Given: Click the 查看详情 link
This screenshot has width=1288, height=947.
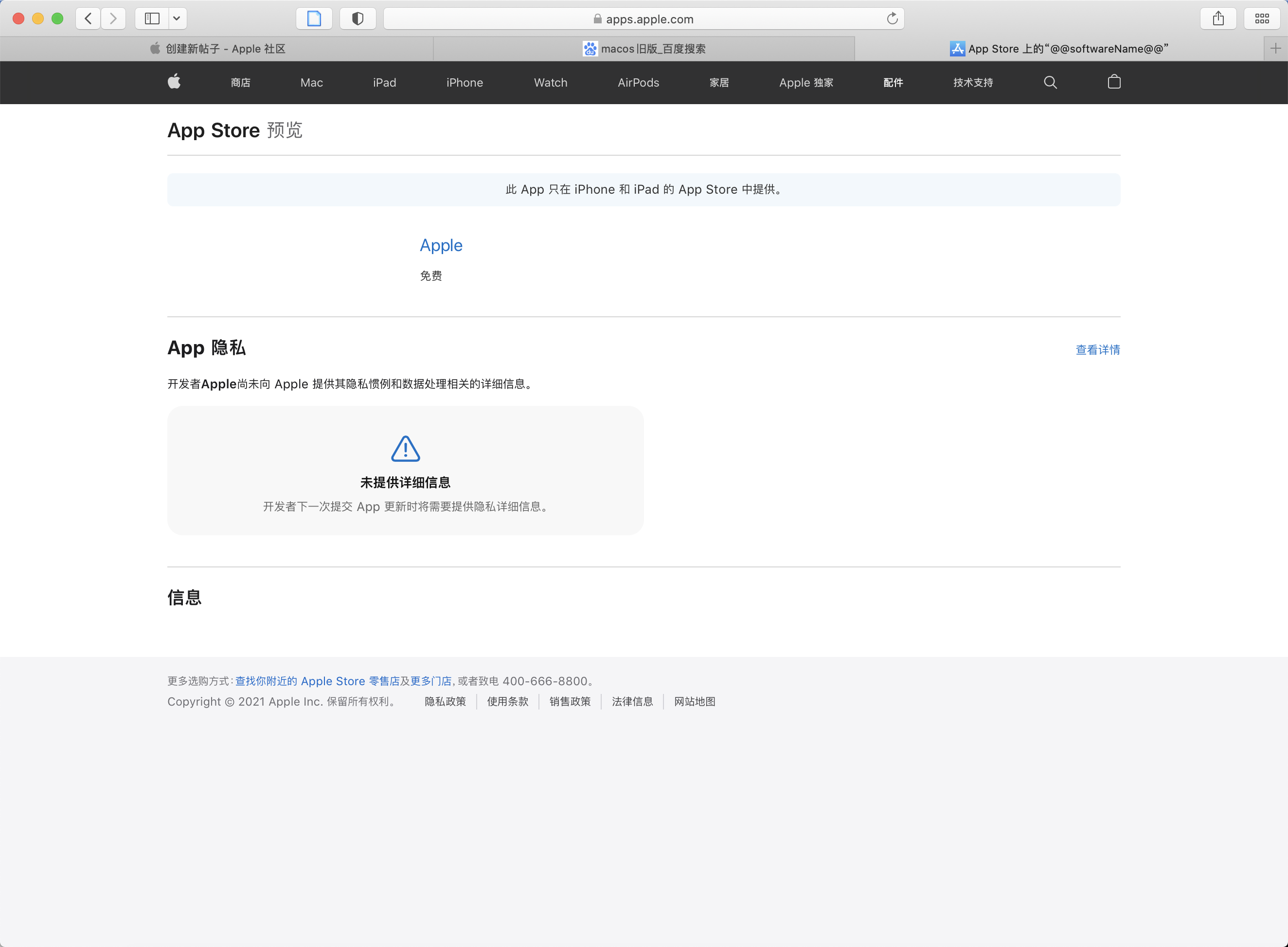Looking at the screenshot, I should pyautogui.click(x=1097, y=350).
